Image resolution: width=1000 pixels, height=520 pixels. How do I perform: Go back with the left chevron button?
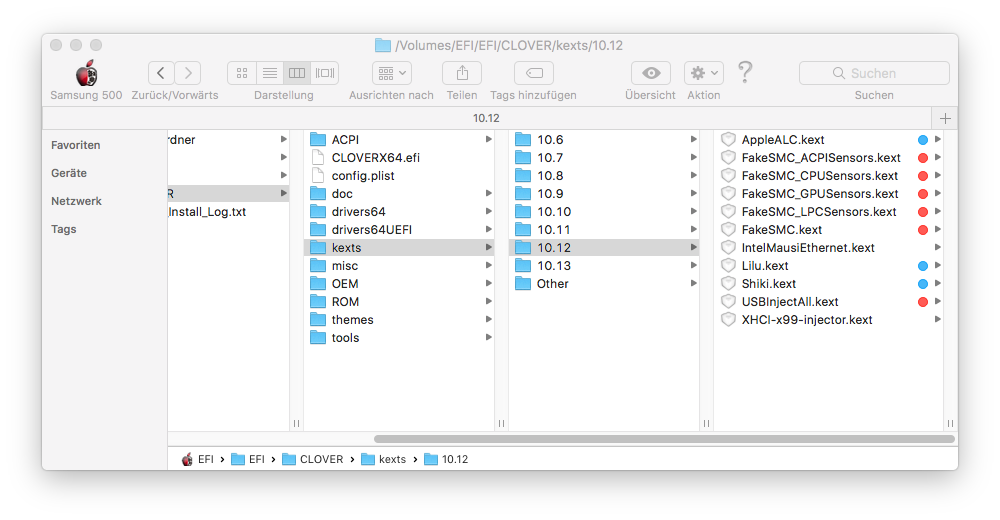tap(161, 73)
